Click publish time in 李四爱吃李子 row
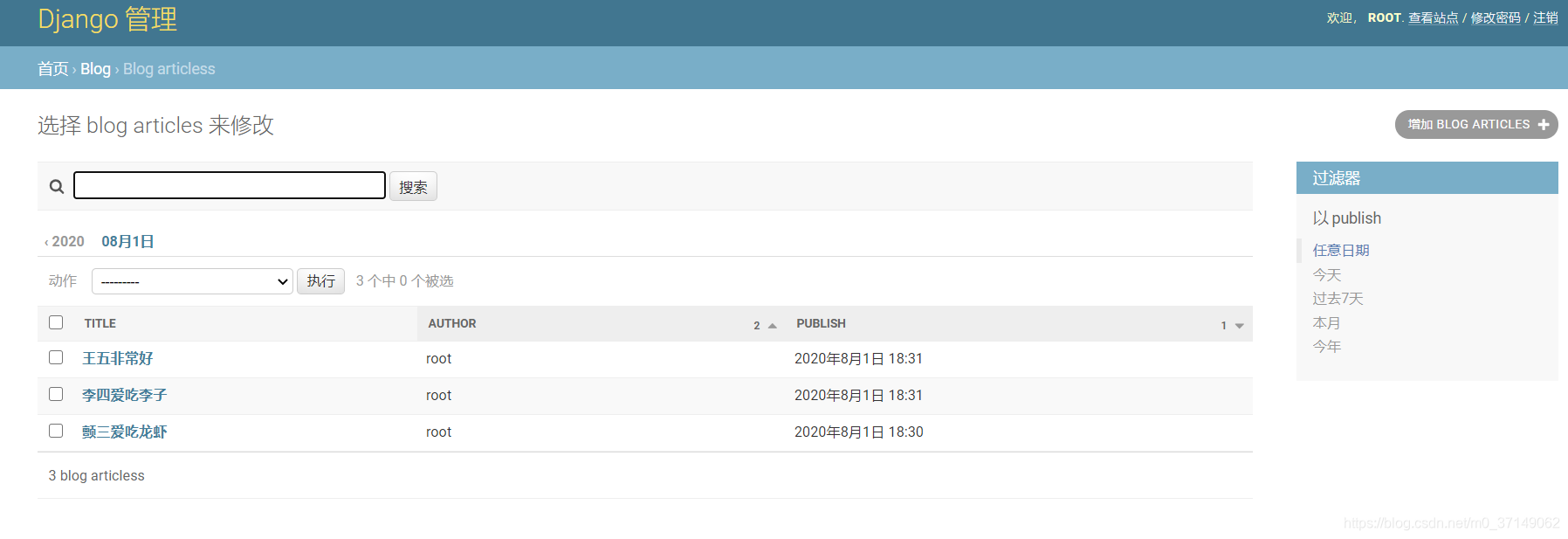Screen dimensions: 1568x539 [x=858, y=395]
